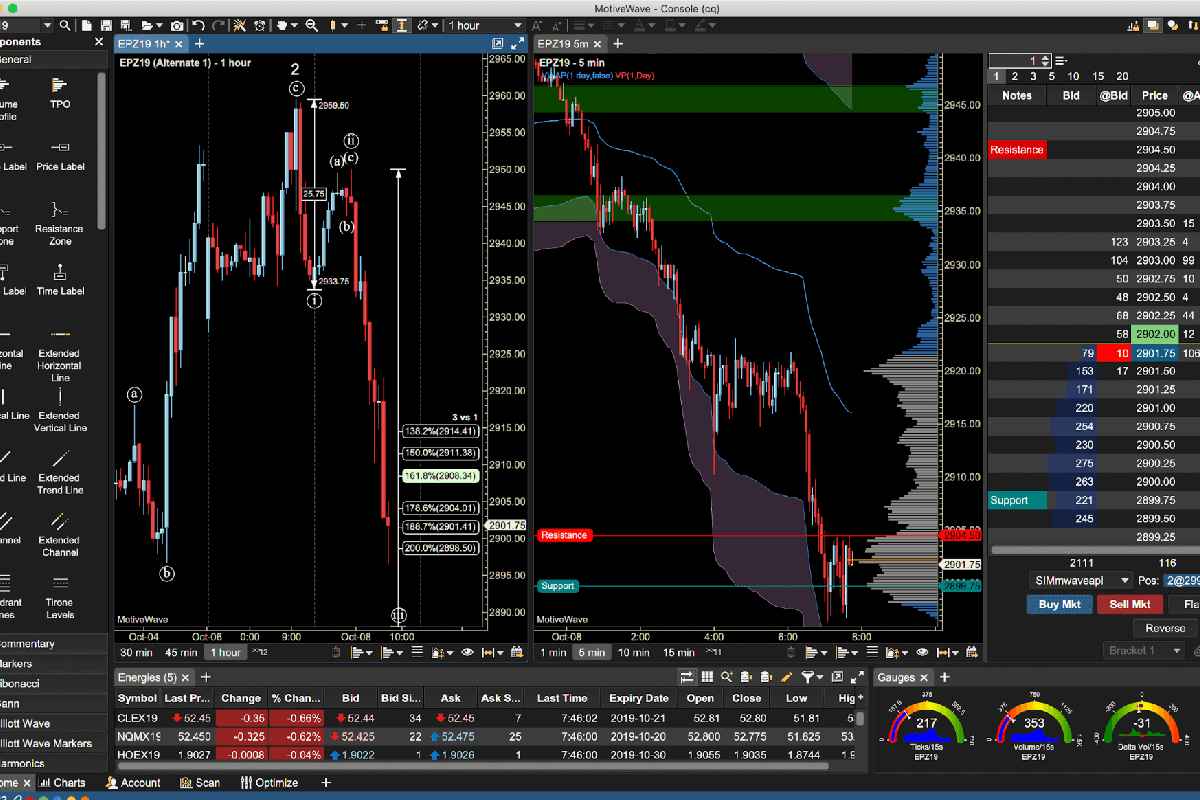The image size is (1200, 800).
Task: Select the Time Label component
Action: (x=59, y=279)
